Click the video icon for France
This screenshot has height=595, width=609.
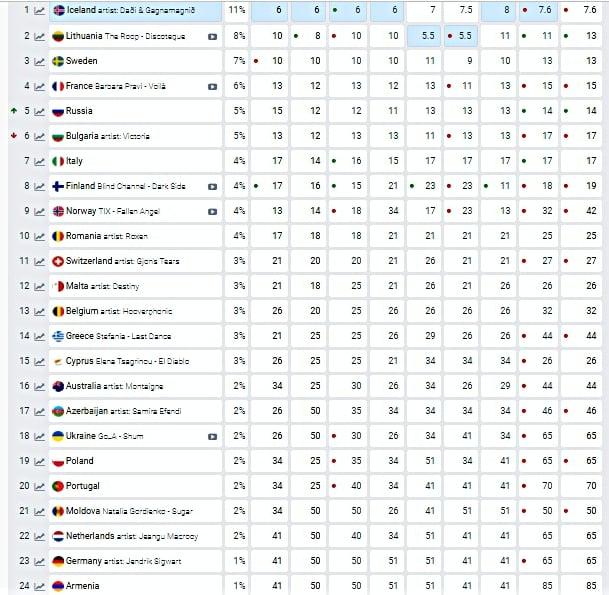[x=213, y=86]
